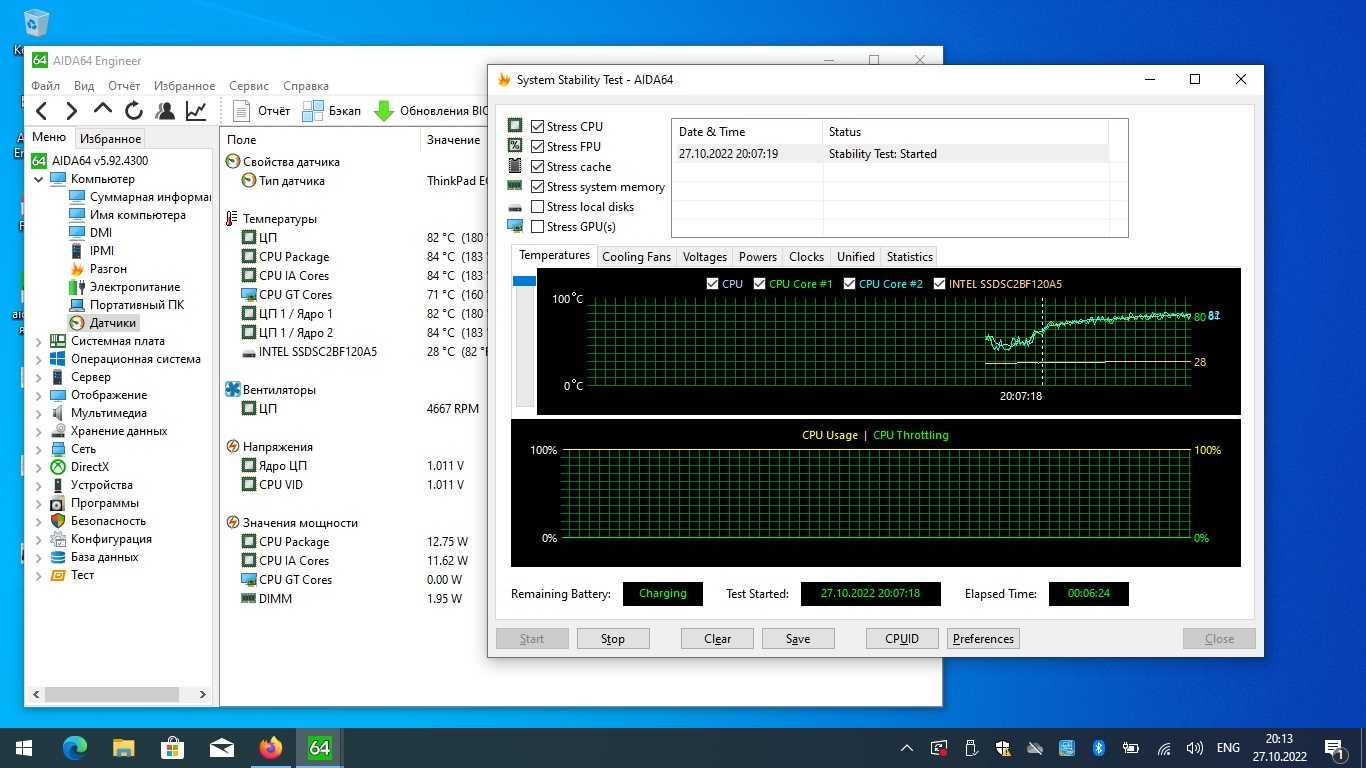This screenshot has height=768, width=1366.
Task: Open the Сервис menu
Action: (248, 86)
